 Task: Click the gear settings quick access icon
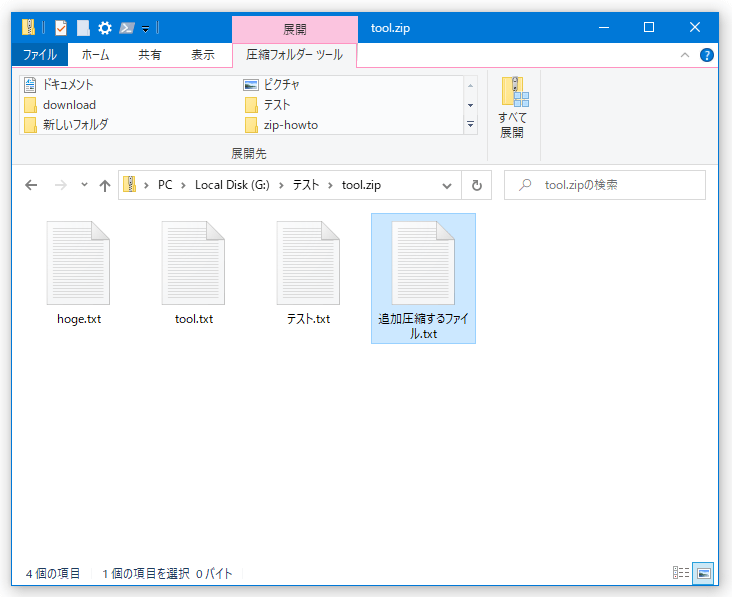tap(105, 28)
